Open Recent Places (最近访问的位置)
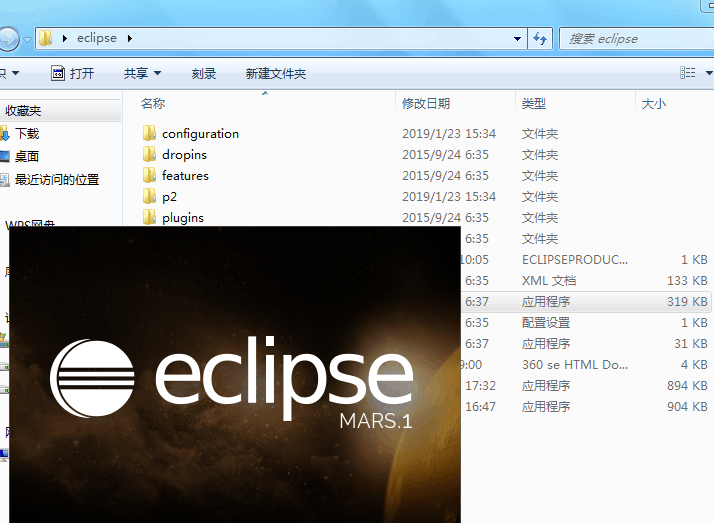714x523 pixels. click(57, 179)
